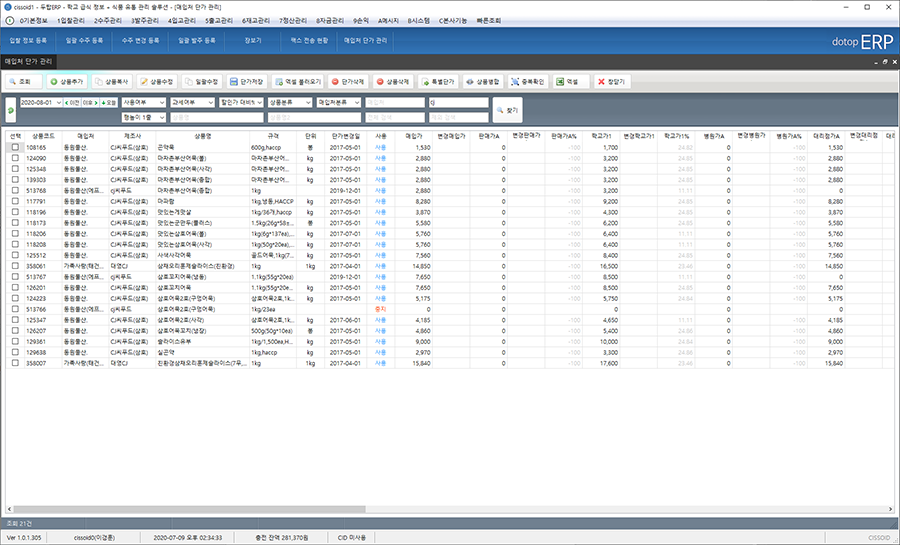Click the 창닫기 close window button
The height and width of the screenshot is (545, 900).
[x=610, y=81]
